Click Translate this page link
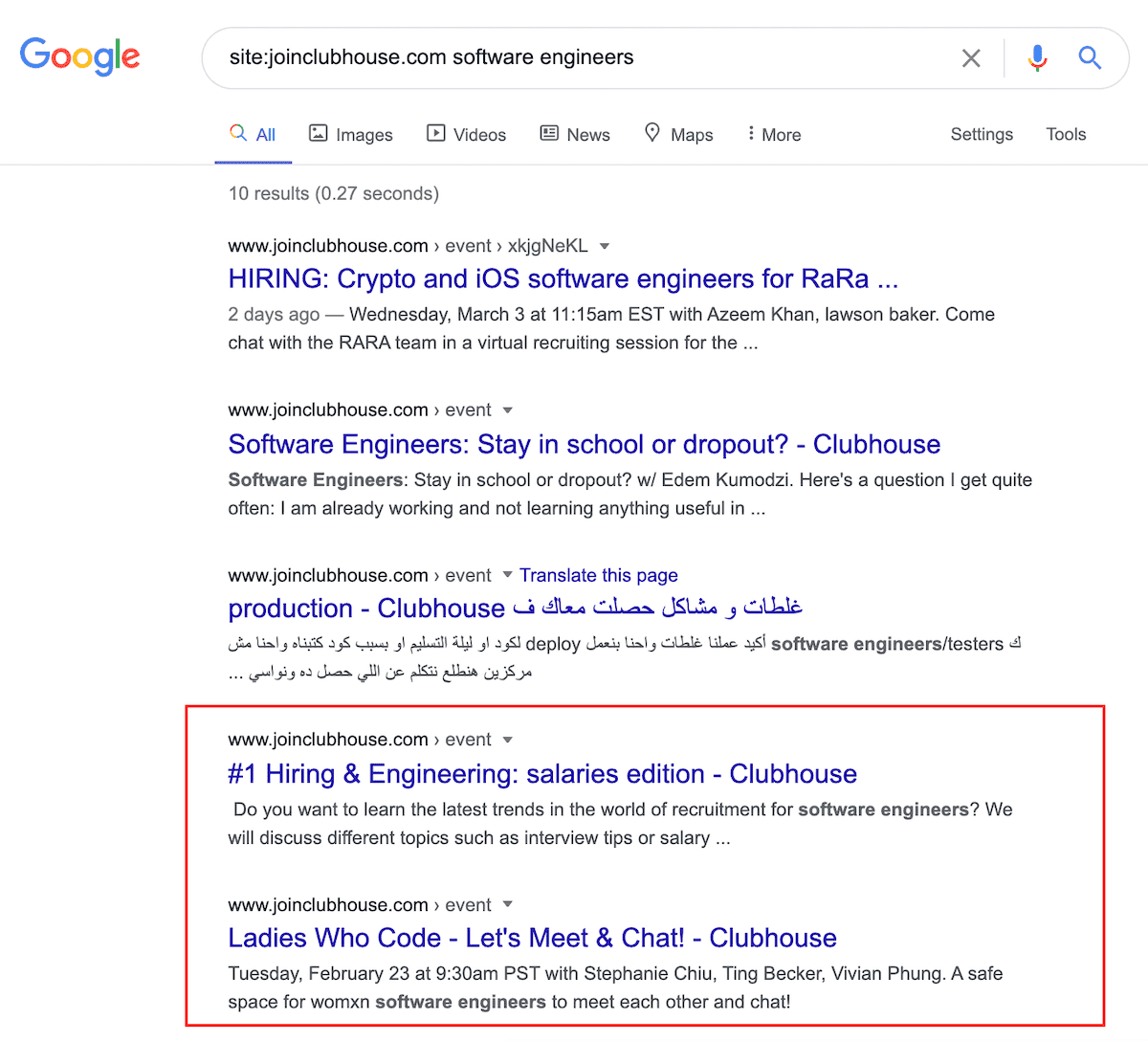This screenshot has width=1148, height=1041. point(599,575)
